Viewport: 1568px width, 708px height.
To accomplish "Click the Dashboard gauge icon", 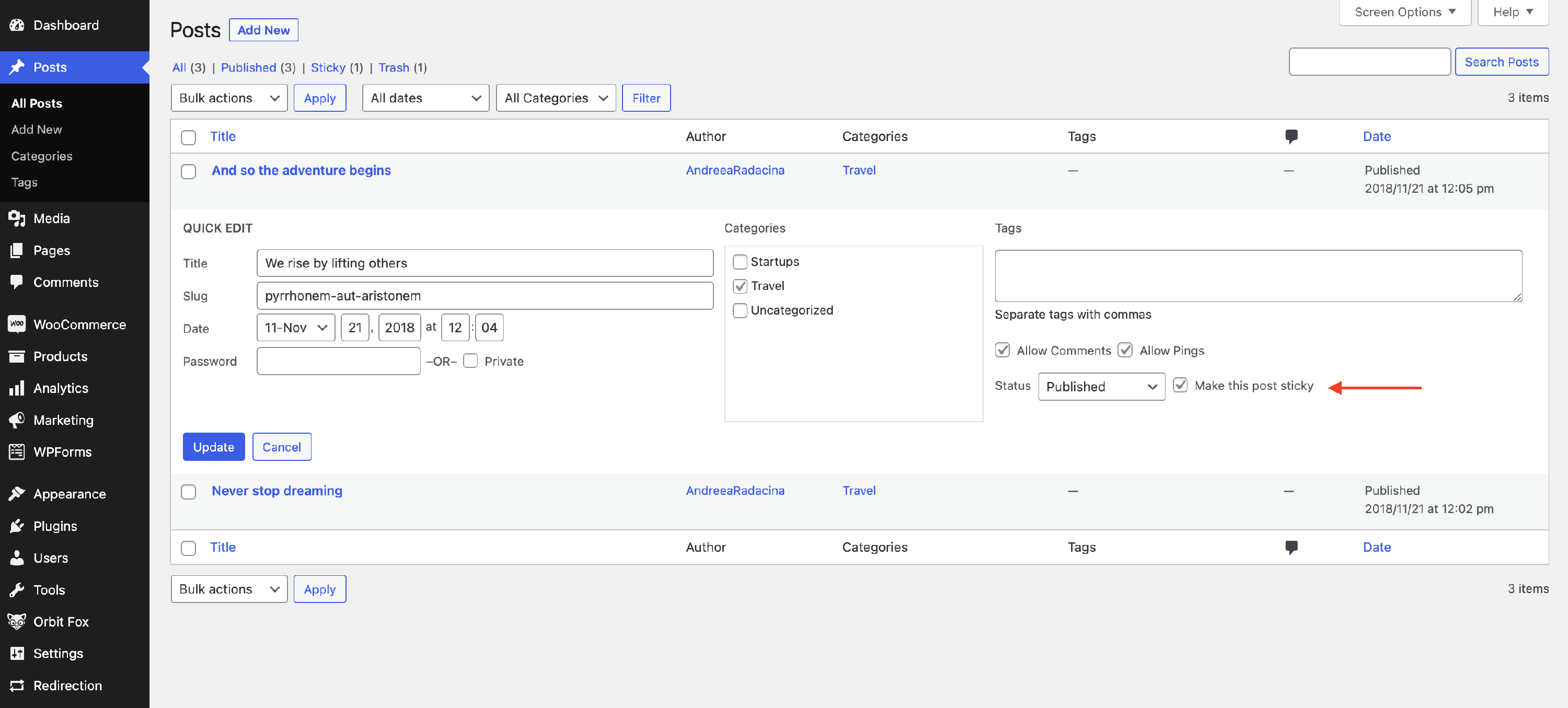I will coord(17,25).
